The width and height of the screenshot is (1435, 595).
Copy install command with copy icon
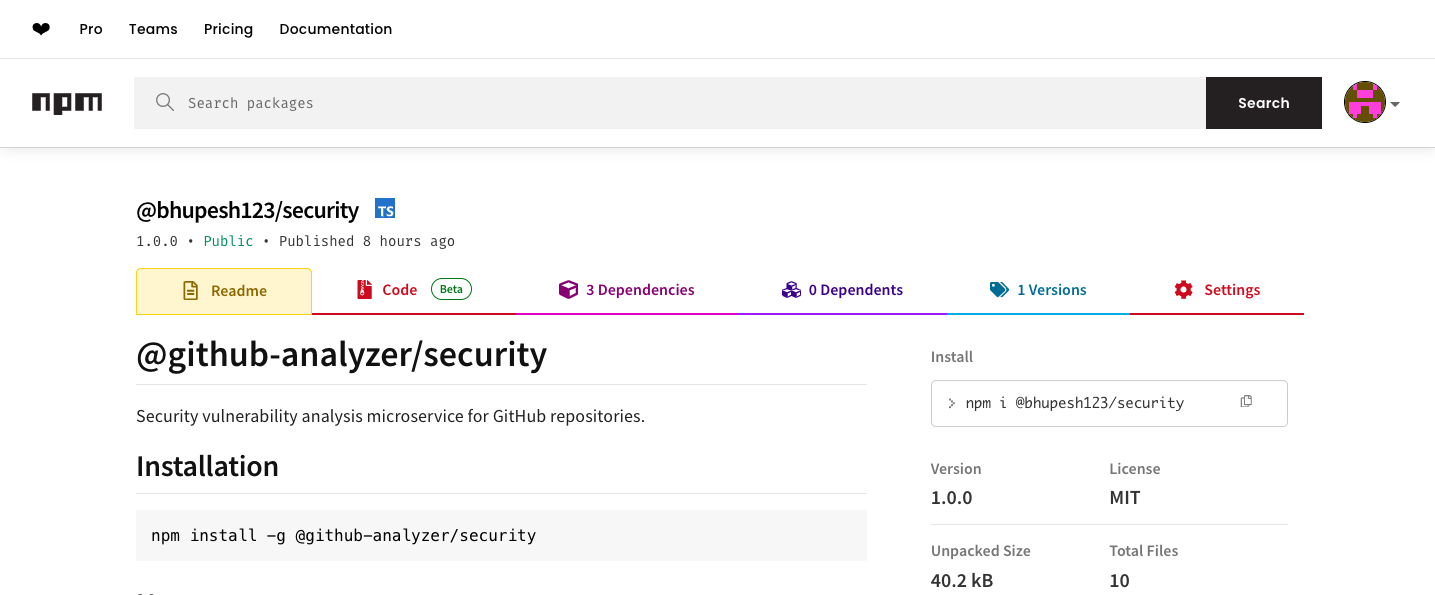(1246, 402)
